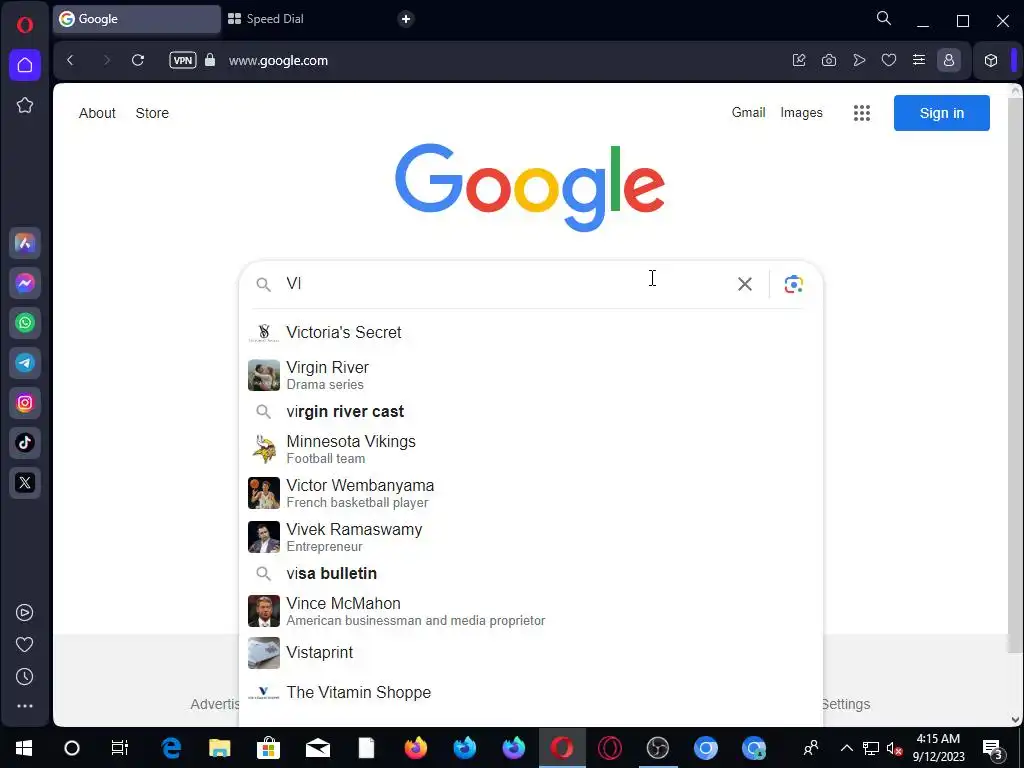The image size is (1024, 768).
Task: Reload the Google page
Action: [x=138, y=60]
